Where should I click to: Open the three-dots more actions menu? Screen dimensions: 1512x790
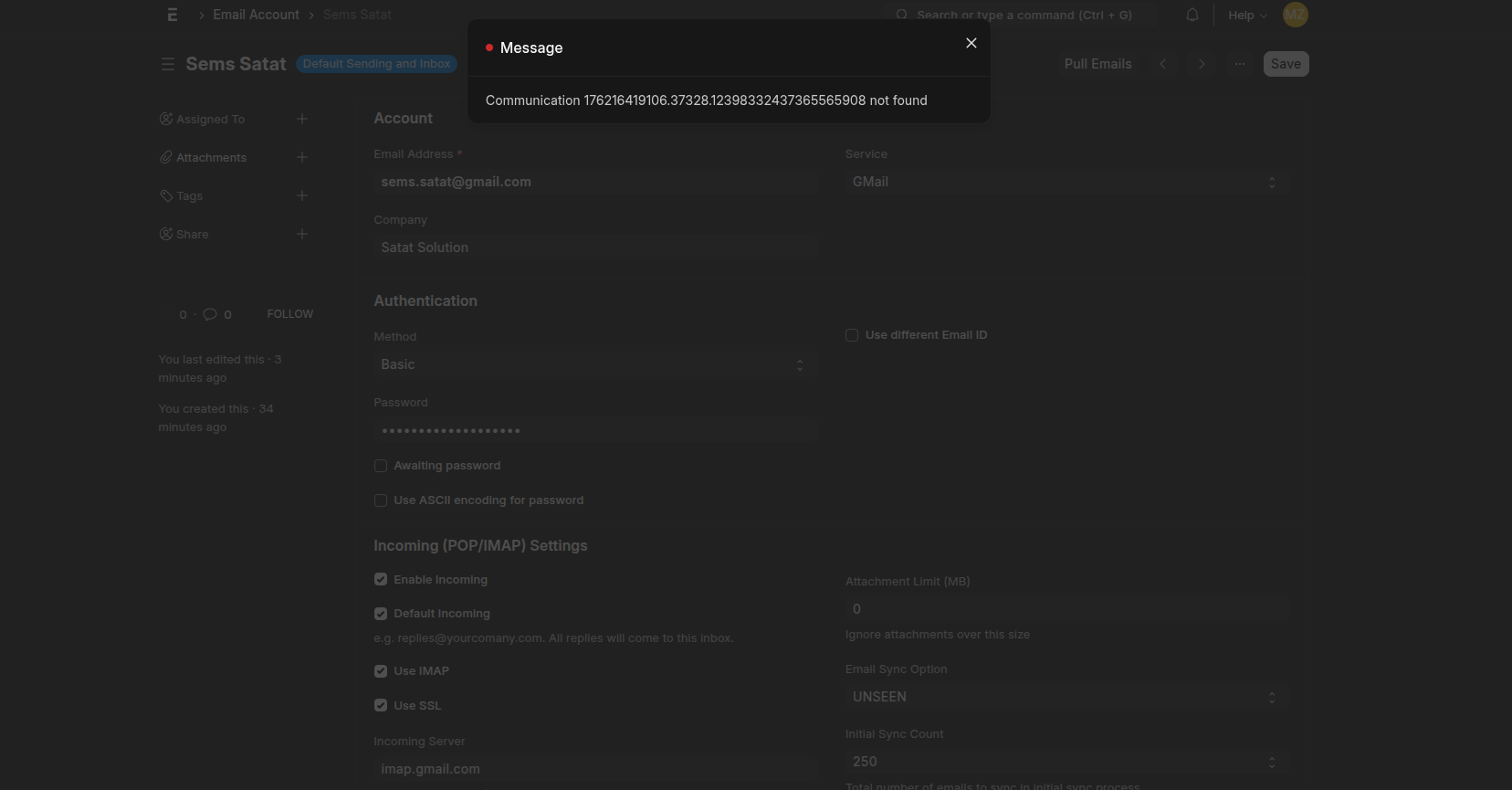[1240, 64]
